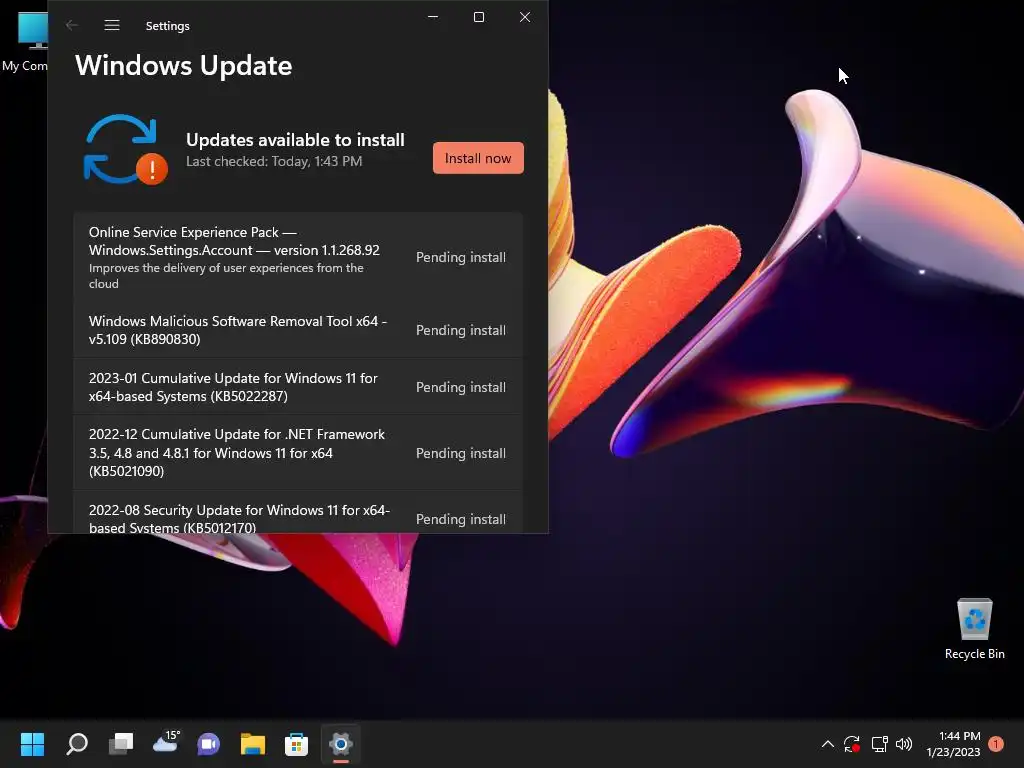
Task: Minimize the Settings window
Action: [x=433, y=17]
